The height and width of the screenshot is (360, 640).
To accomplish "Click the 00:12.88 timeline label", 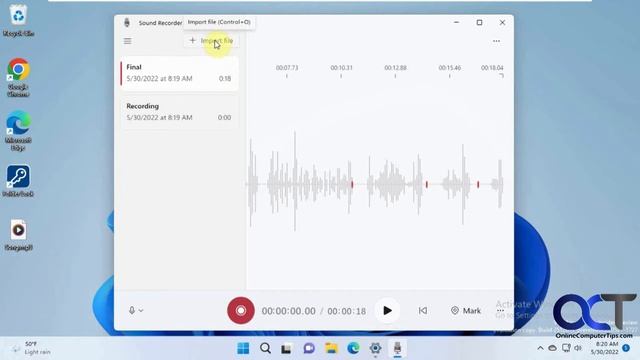I will pyautogui.click(x=395, y=68).
